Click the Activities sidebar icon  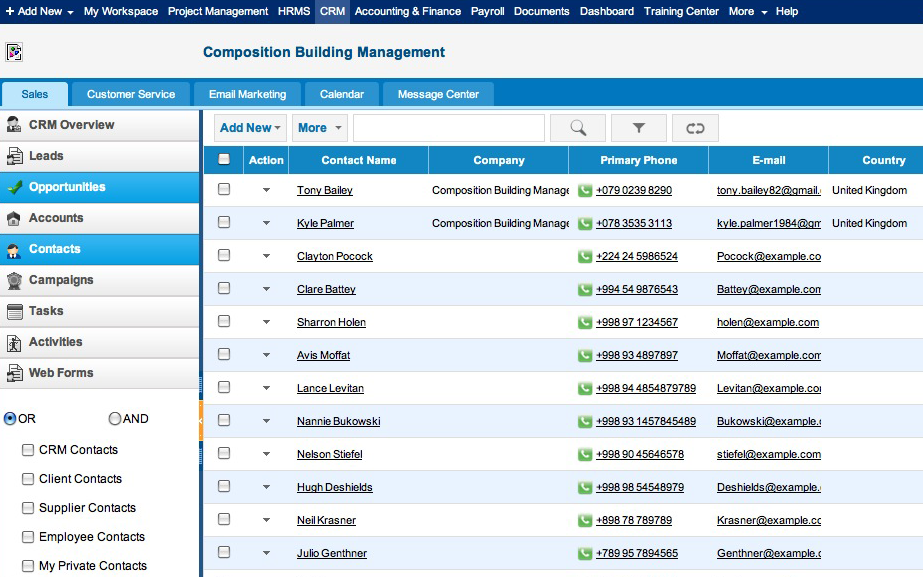[x=14, y=343]
